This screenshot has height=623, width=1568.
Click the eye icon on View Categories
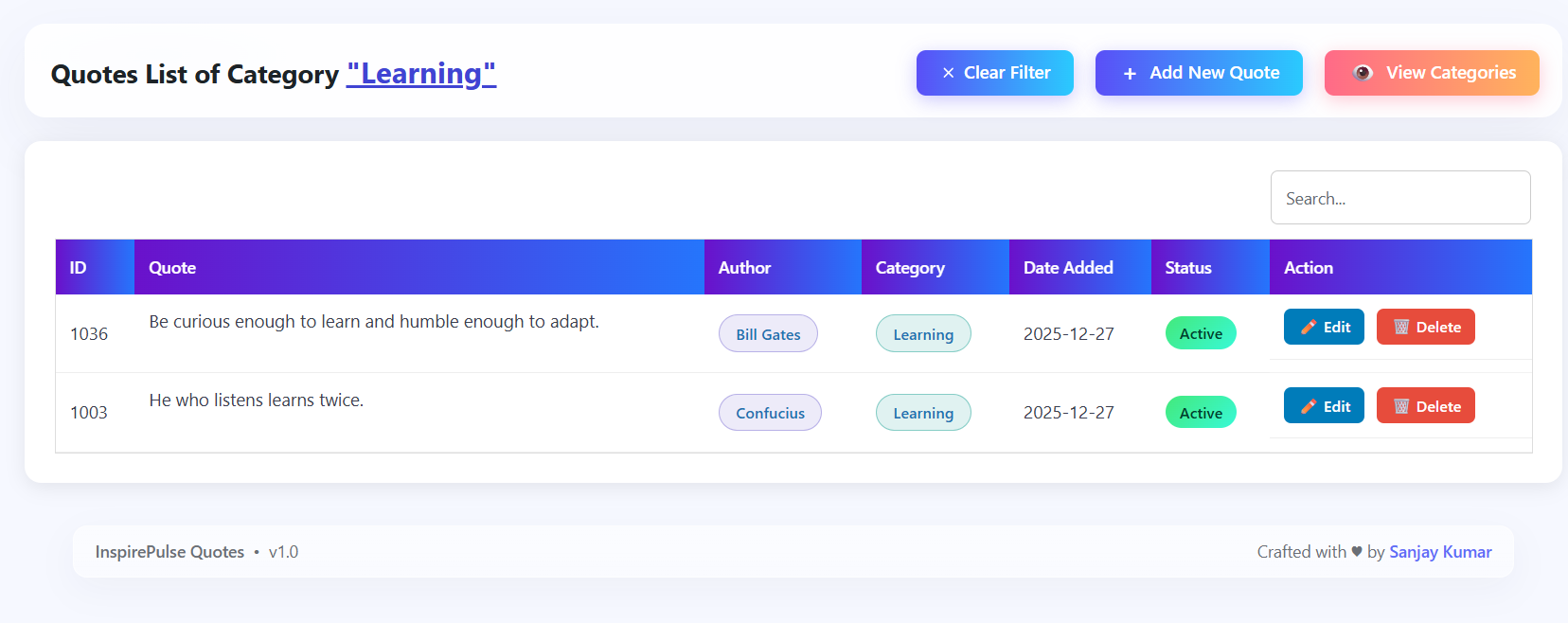1363,73
